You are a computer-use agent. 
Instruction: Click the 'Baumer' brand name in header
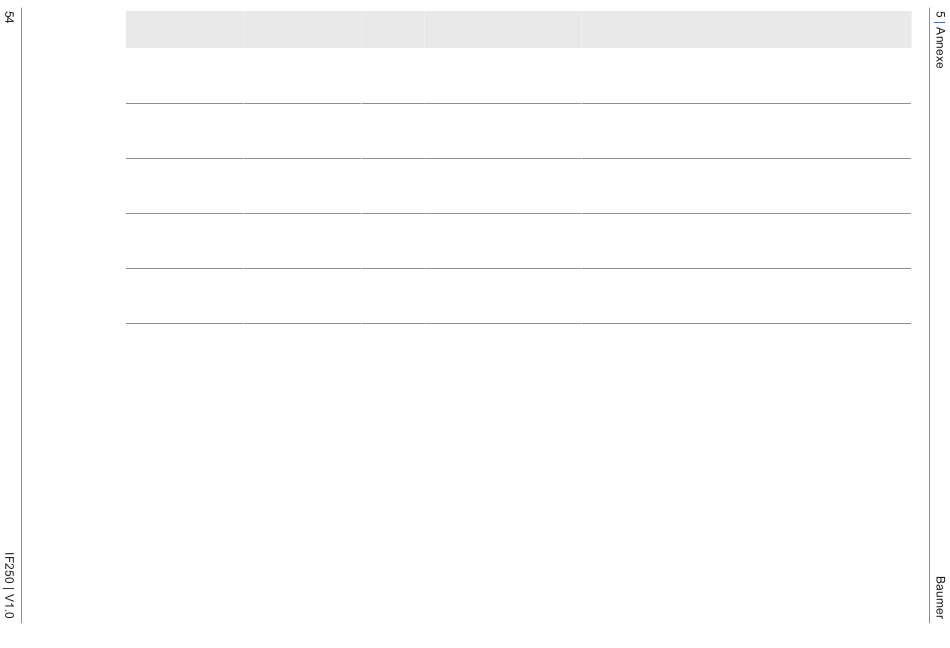click(x=939, y=597)
